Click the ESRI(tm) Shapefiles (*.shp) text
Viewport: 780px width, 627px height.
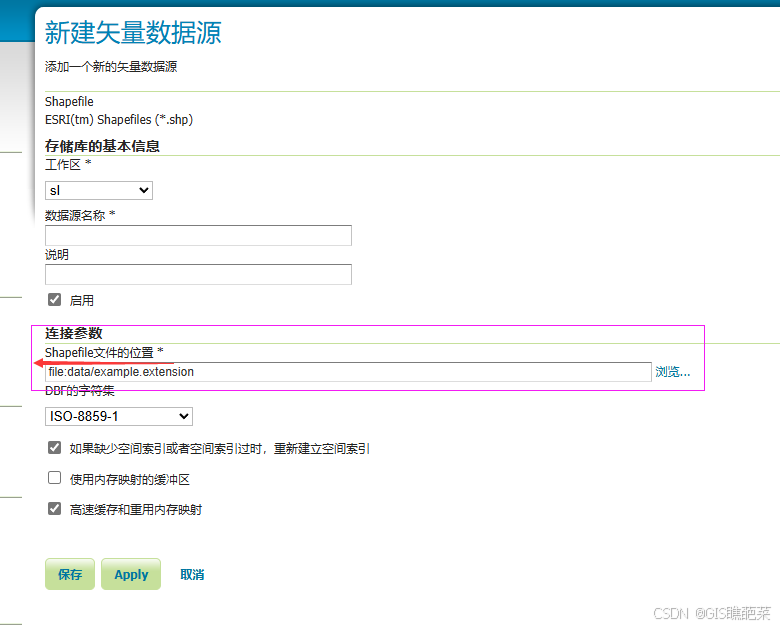[x=119, y=120]
